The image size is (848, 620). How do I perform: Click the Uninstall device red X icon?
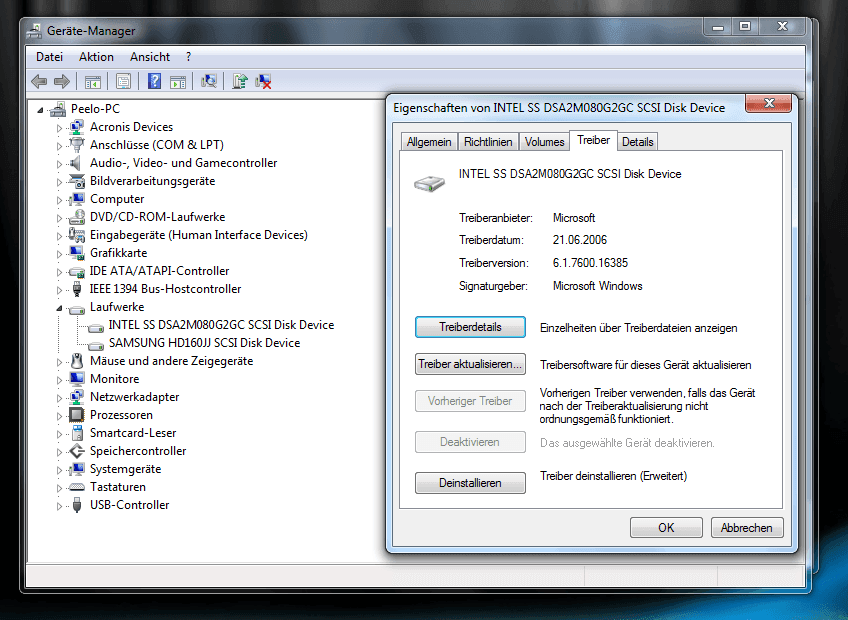click(x=263, y=82)
